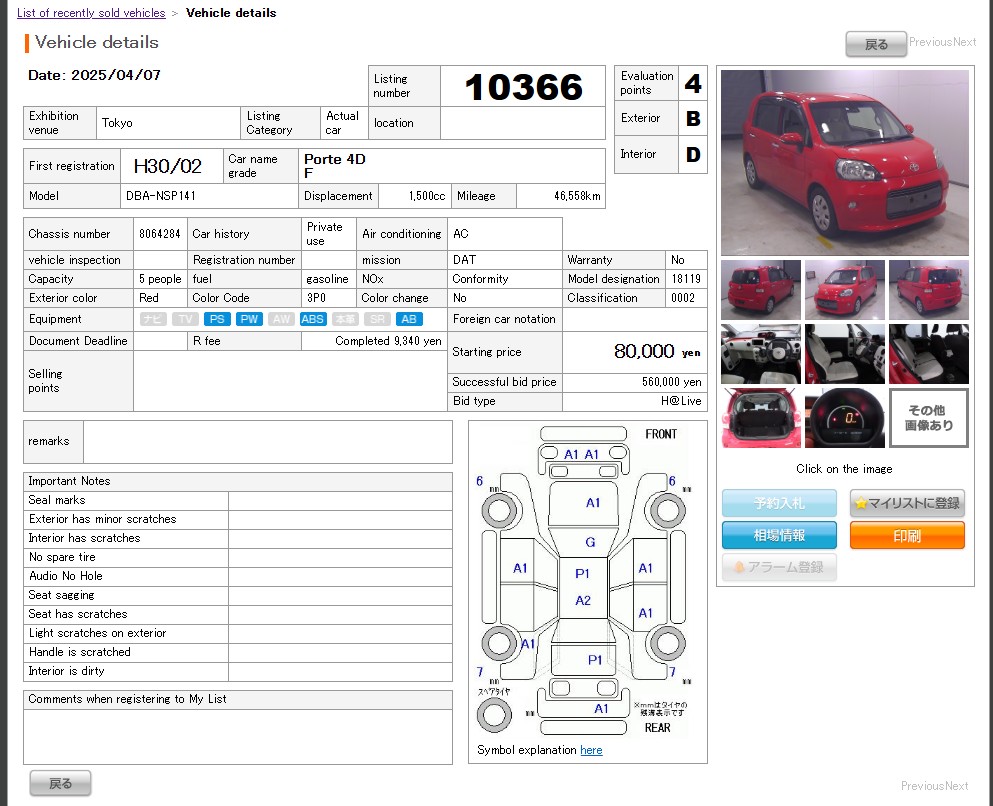Click the star icon on マイリスト button
The height and width of the screenshot is (806, 993).
pyautogui.click(x=861, y=503)
